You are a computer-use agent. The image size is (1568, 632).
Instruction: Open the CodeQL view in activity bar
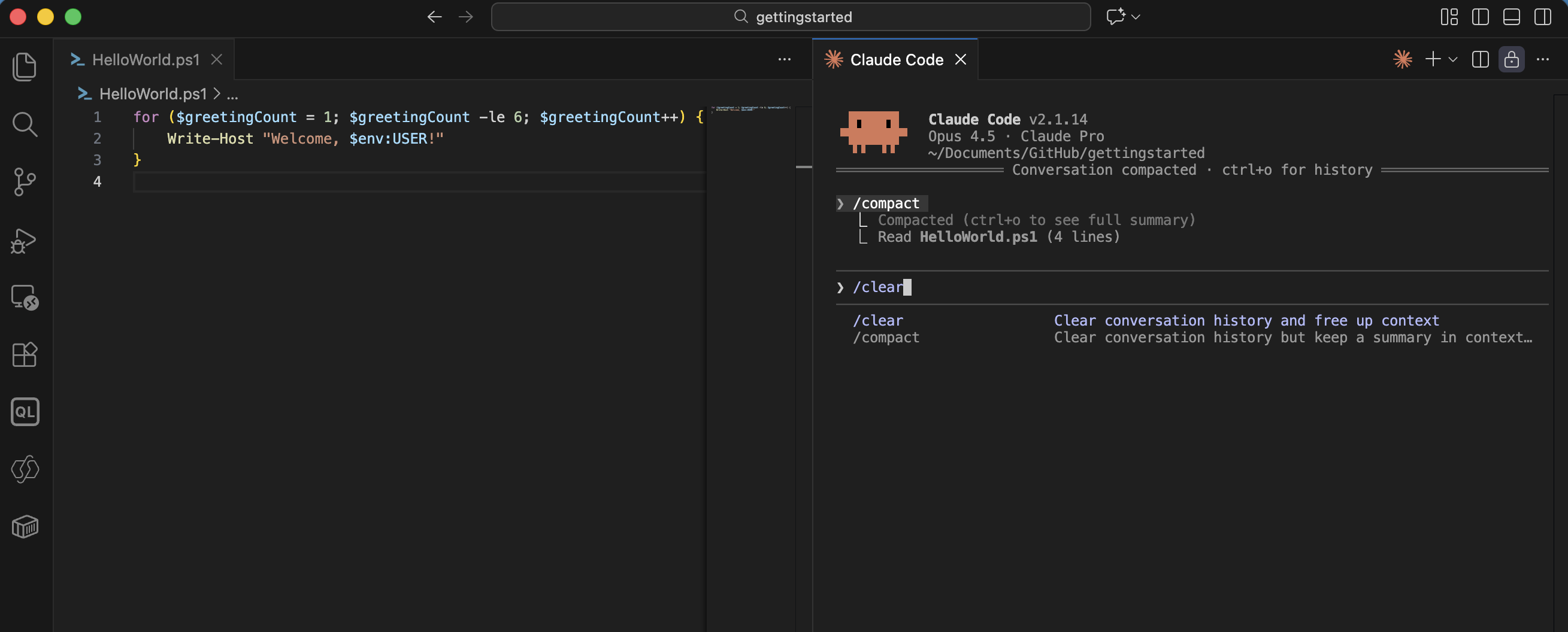25,412
